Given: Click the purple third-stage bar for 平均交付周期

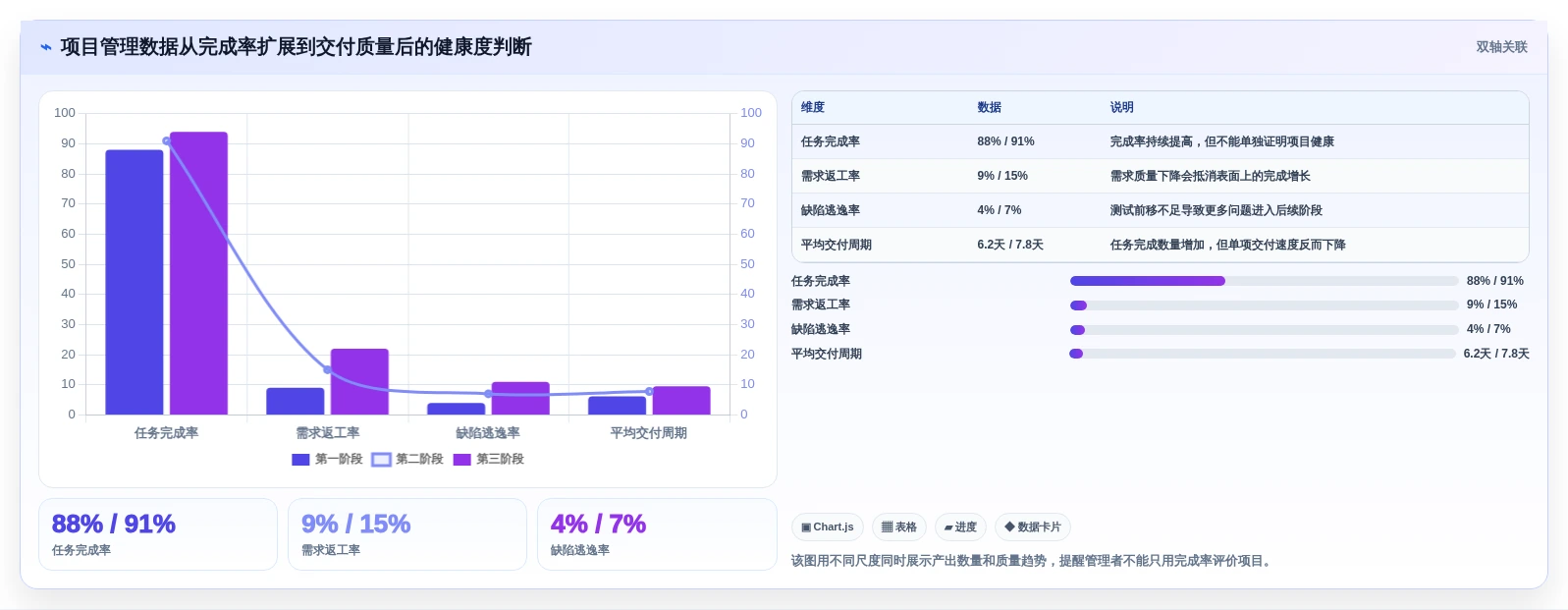Looking at the screenshot, I should (681, 400).
